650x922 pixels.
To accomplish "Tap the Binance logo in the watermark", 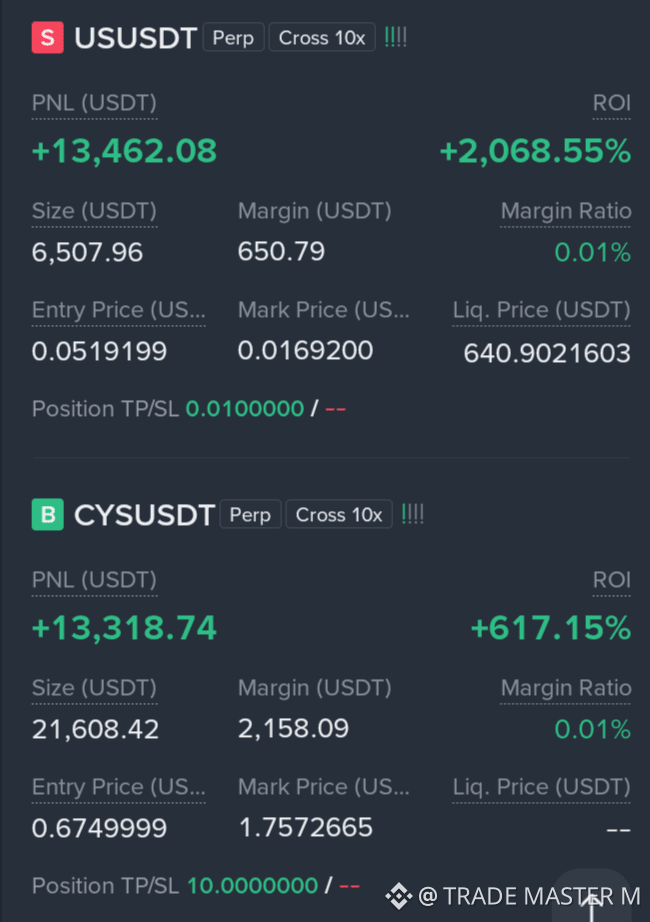I will (x=399, y=896).
